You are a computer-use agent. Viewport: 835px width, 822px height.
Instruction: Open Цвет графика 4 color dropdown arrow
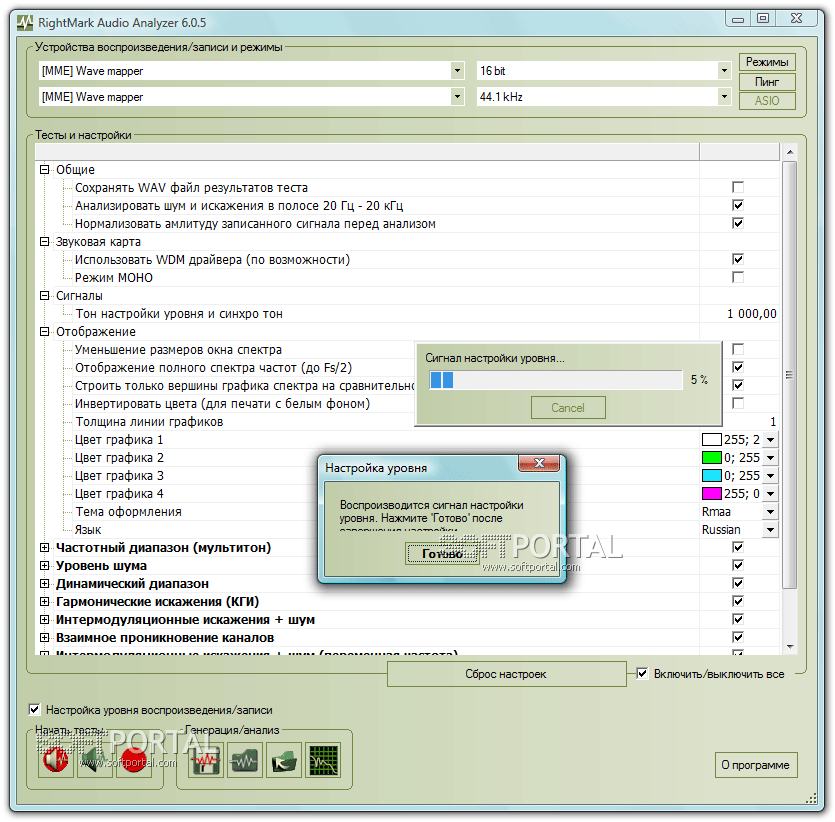(771, 494)
